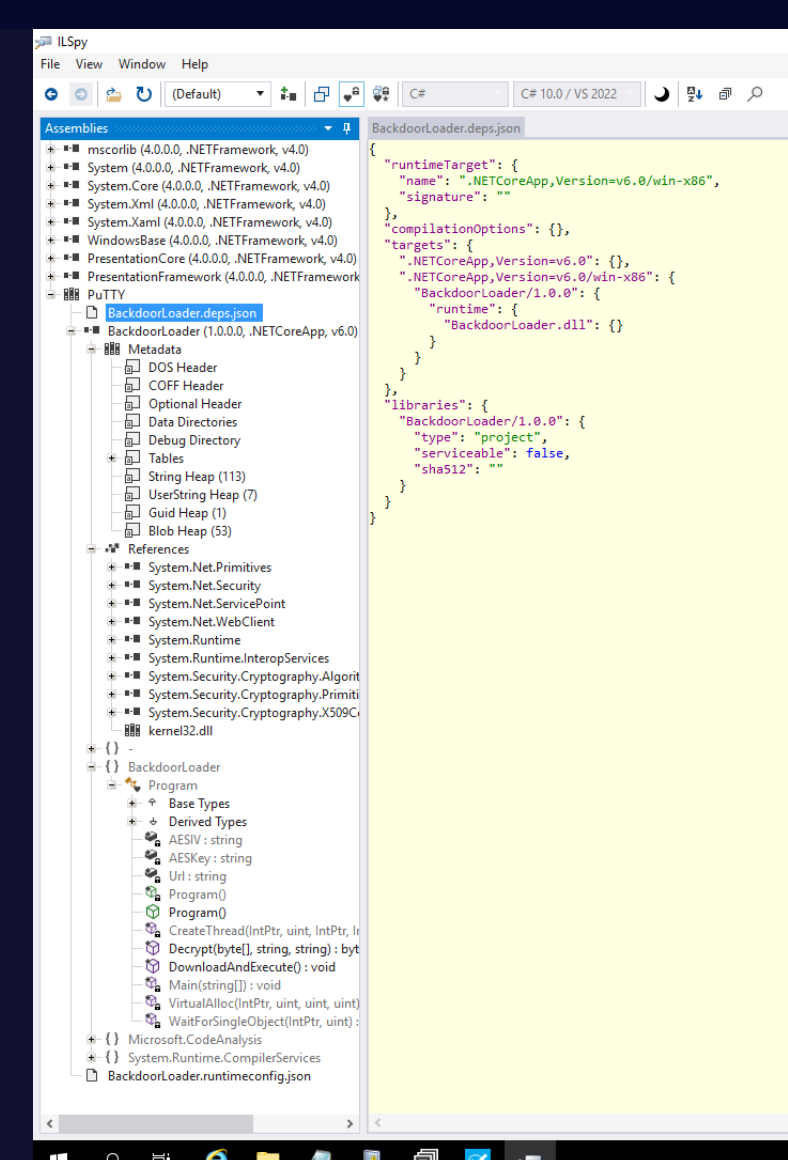Toggle show all types and members

(x=381, y=94)
